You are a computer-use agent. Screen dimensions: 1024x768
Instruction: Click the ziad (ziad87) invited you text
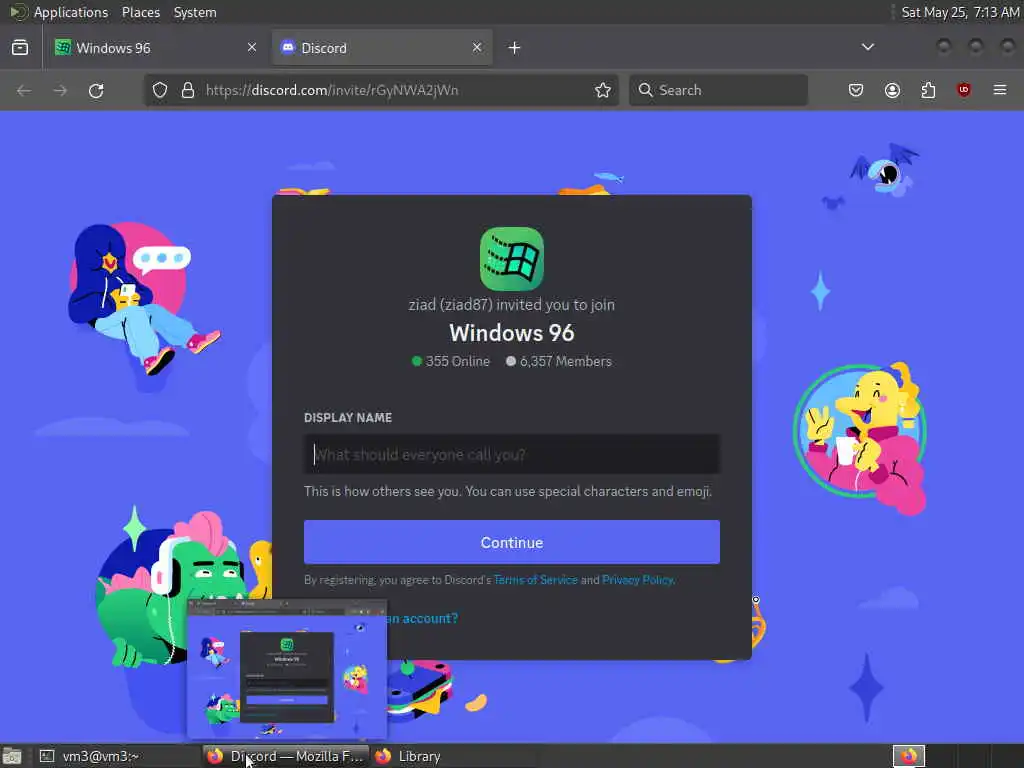(512, 305)
